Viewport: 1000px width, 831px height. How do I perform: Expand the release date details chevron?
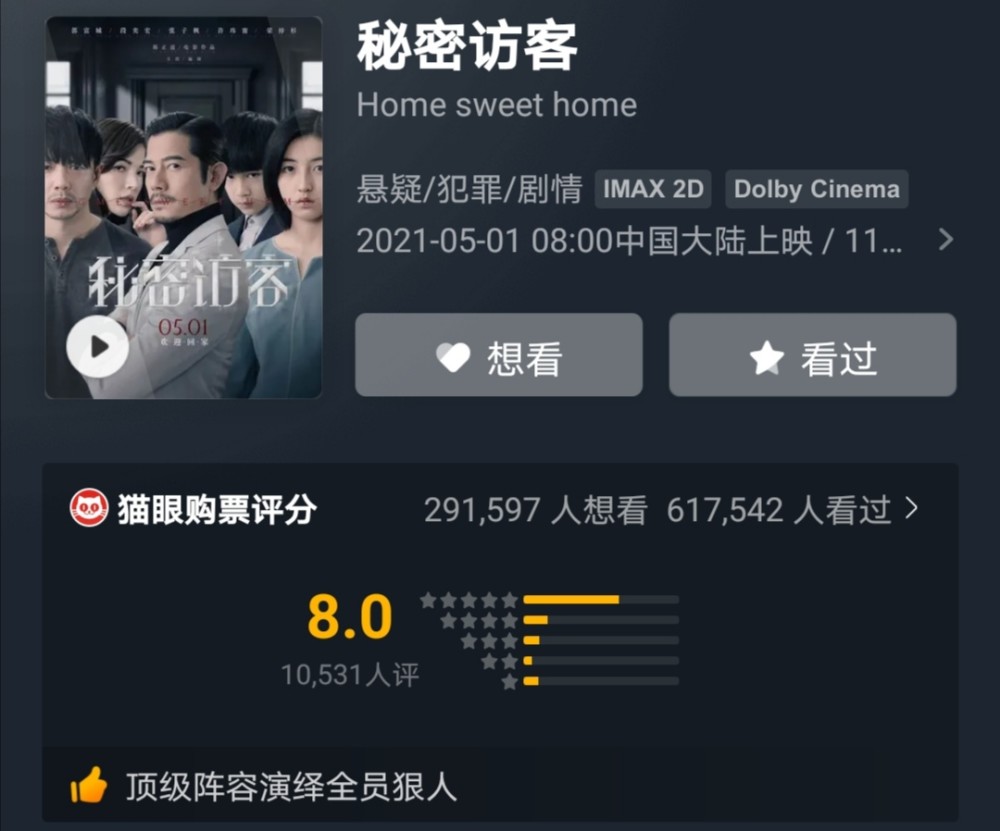[946, 240]
